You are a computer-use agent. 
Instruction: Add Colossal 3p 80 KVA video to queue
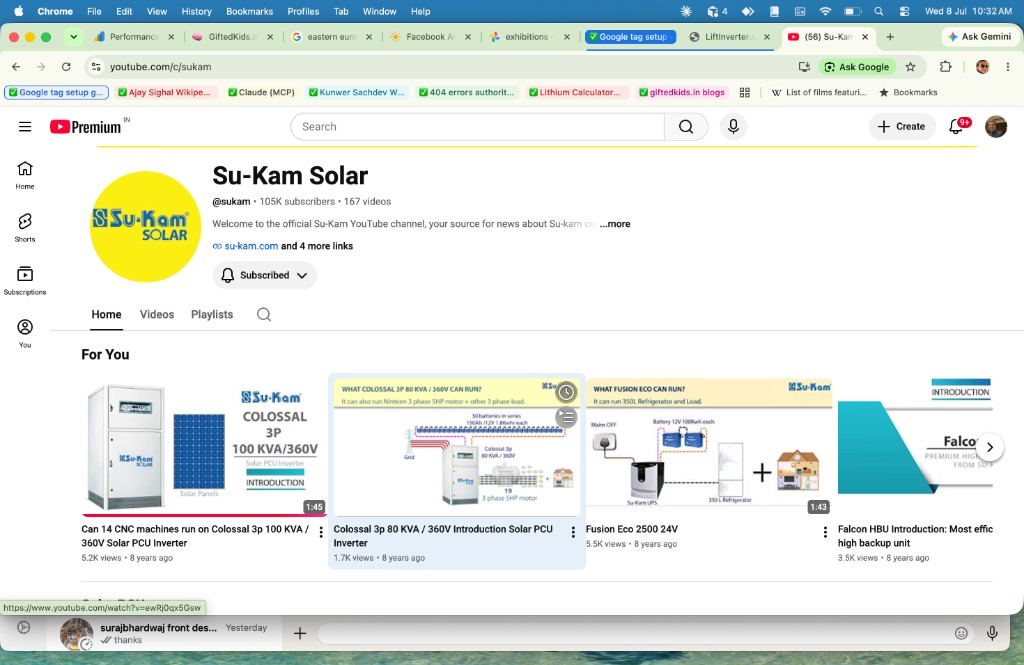coord(566,416)
